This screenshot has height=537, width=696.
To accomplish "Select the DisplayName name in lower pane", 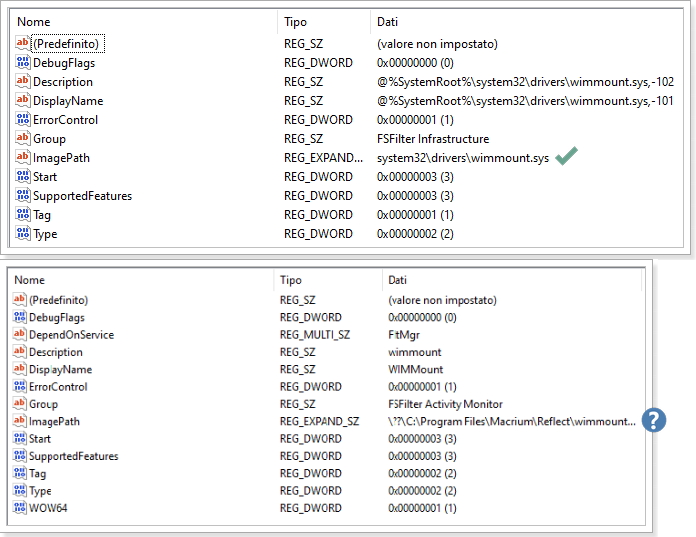I will tap(60, 369).
